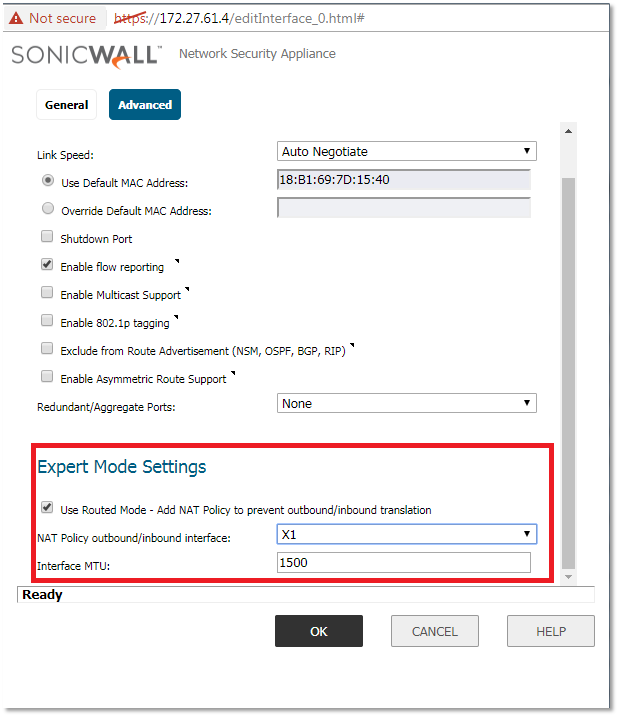Click the SonicWall logo
Viewport: 619px width, 717px height.
click(86, 55)
